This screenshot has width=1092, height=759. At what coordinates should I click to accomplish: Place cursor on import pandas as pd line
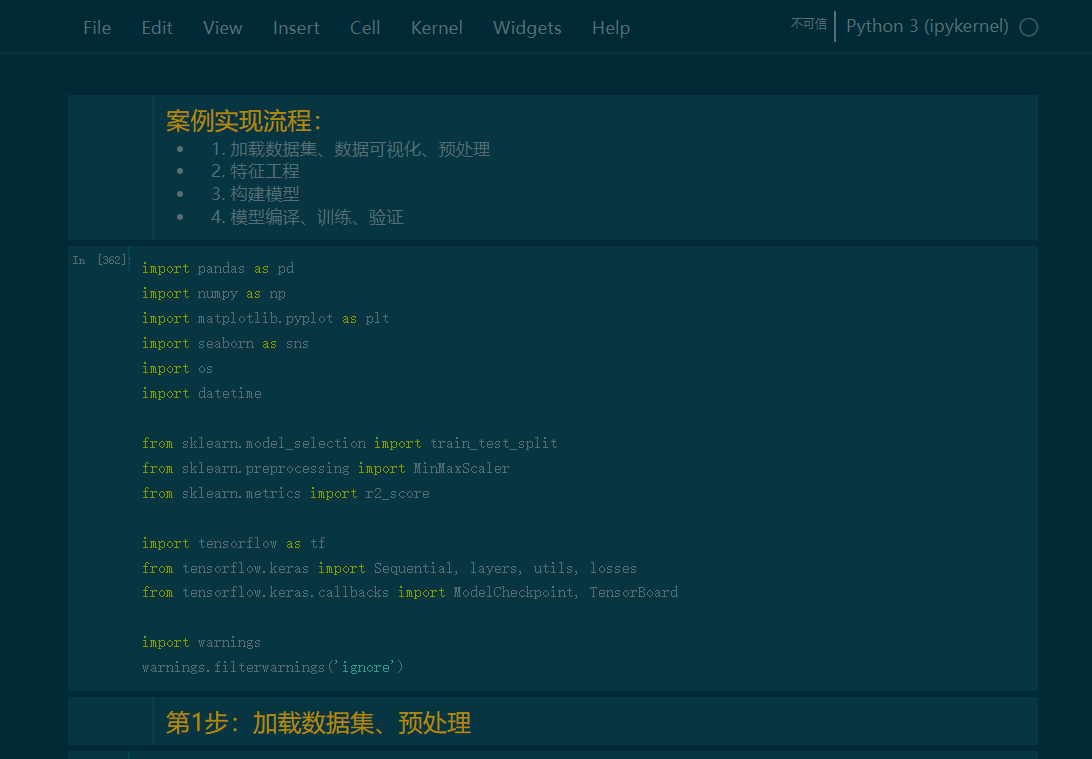point(218,269)
